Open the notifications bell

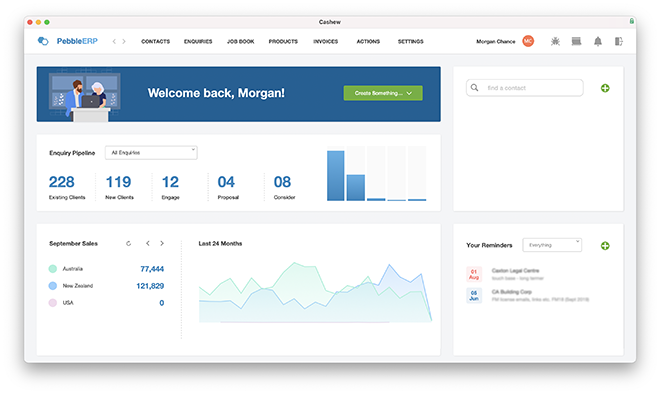tap(598, 41)
